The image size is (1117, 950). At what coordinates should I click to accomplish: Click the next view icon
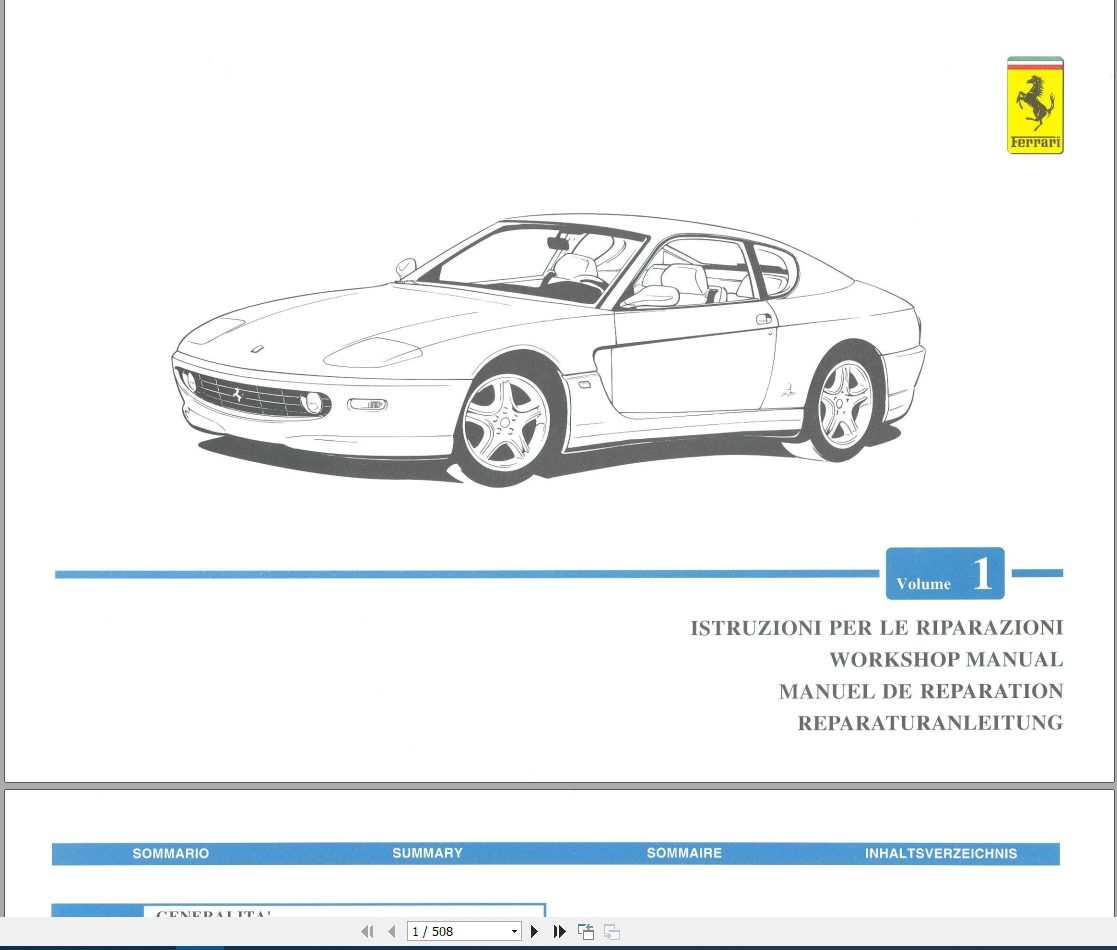[x=611, y=931]
